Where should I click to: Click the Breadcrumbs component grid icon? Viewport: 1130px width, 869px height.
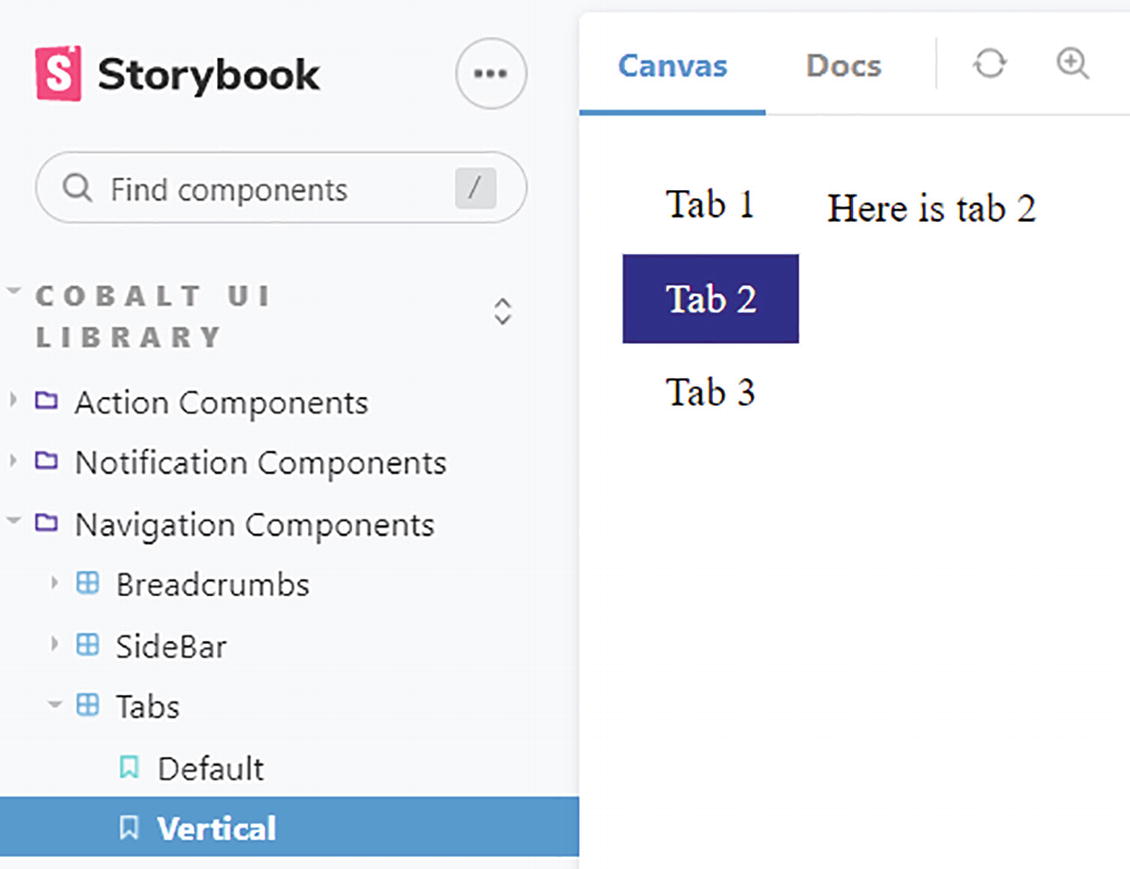88,584
